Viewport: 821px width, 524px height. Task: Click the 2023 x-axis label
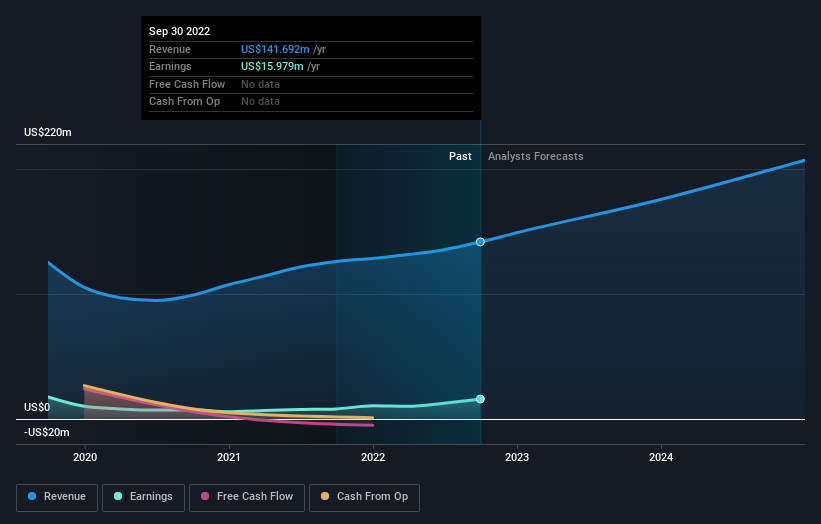tap(517, 457)
